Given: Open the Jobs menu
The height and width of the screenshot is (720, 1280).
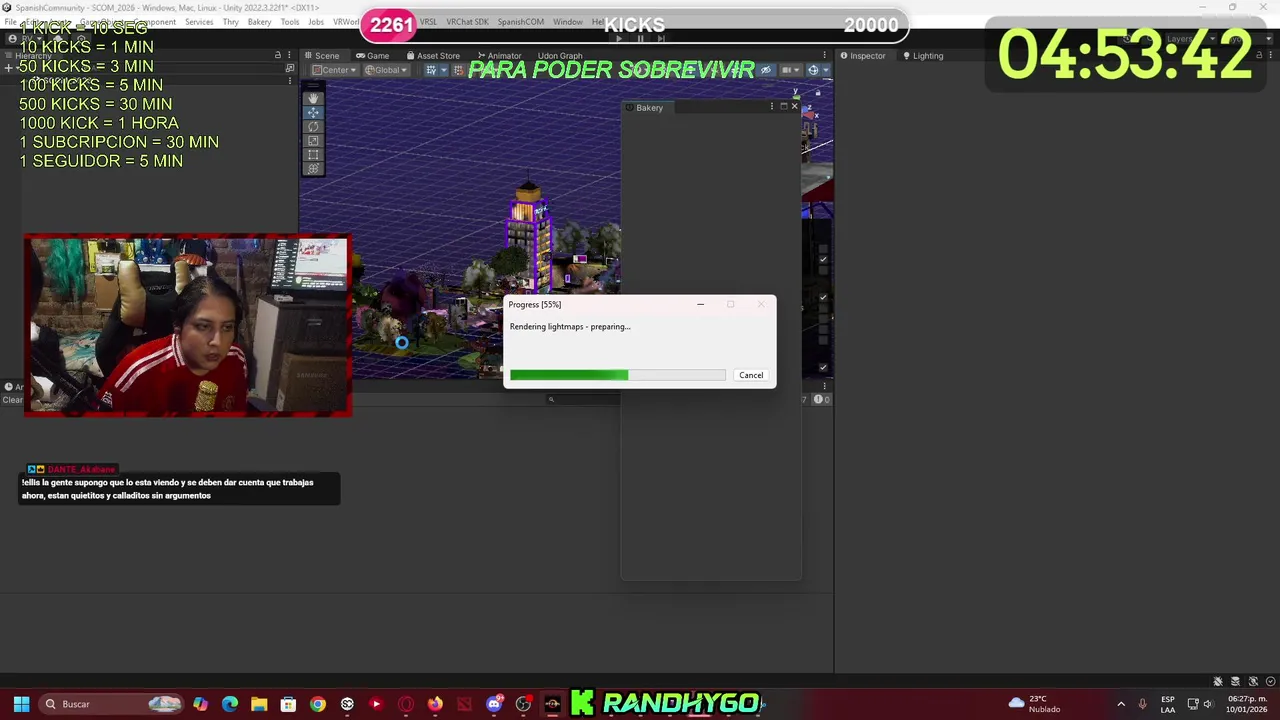Looking at the screenshot, I should coord(316,22).
